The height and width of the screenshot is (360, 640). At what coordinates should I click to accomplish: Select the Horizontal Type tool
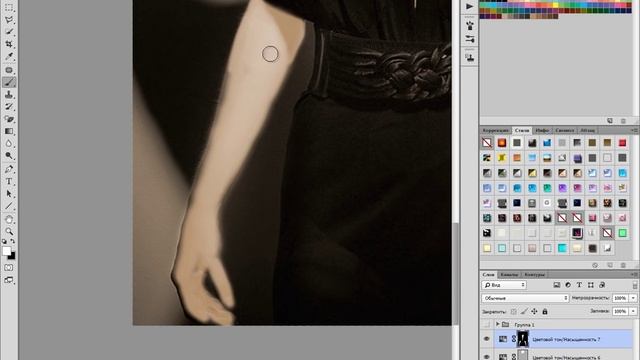[9, 182]
